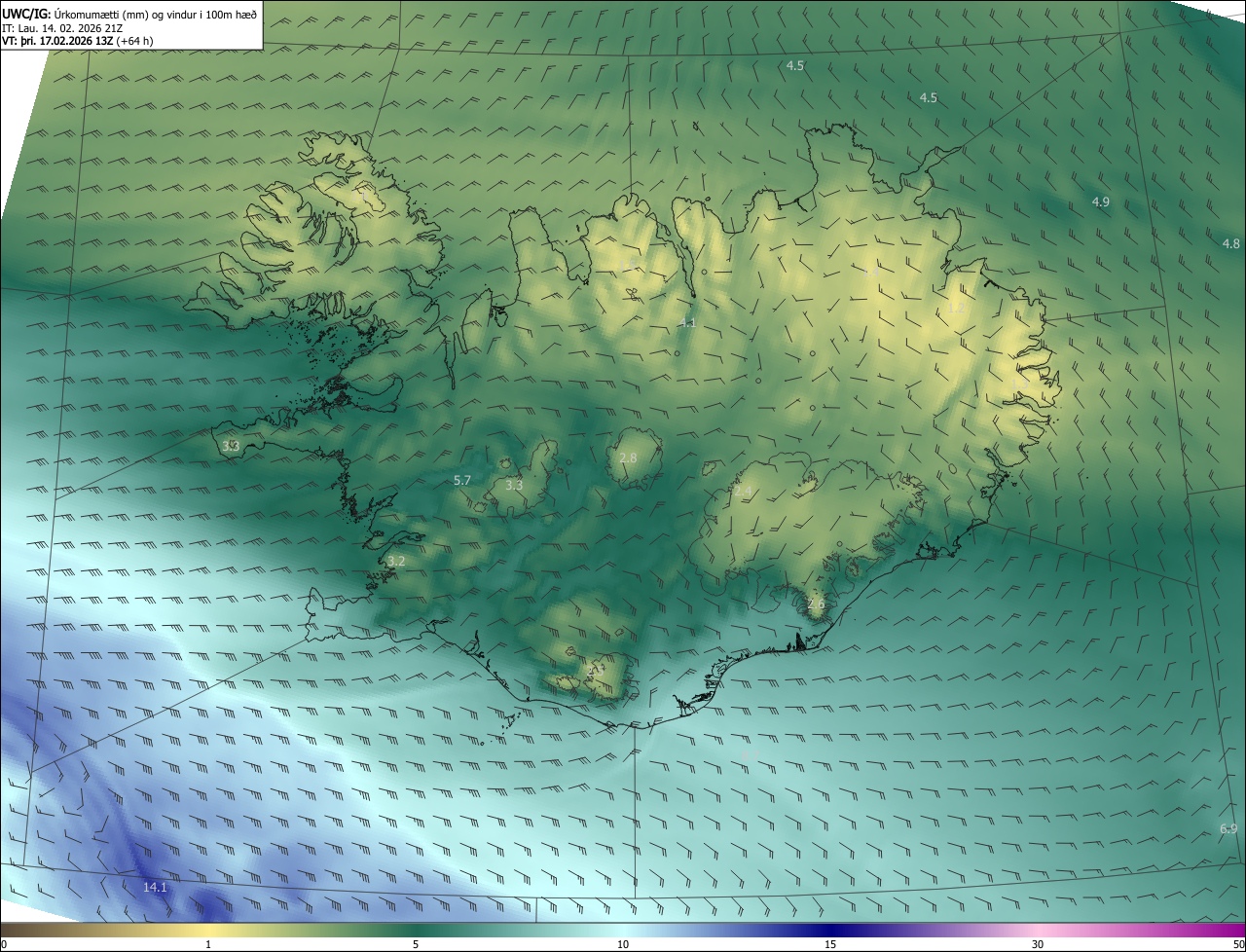Pick the pink colour-scale segment above 30

1038,930
